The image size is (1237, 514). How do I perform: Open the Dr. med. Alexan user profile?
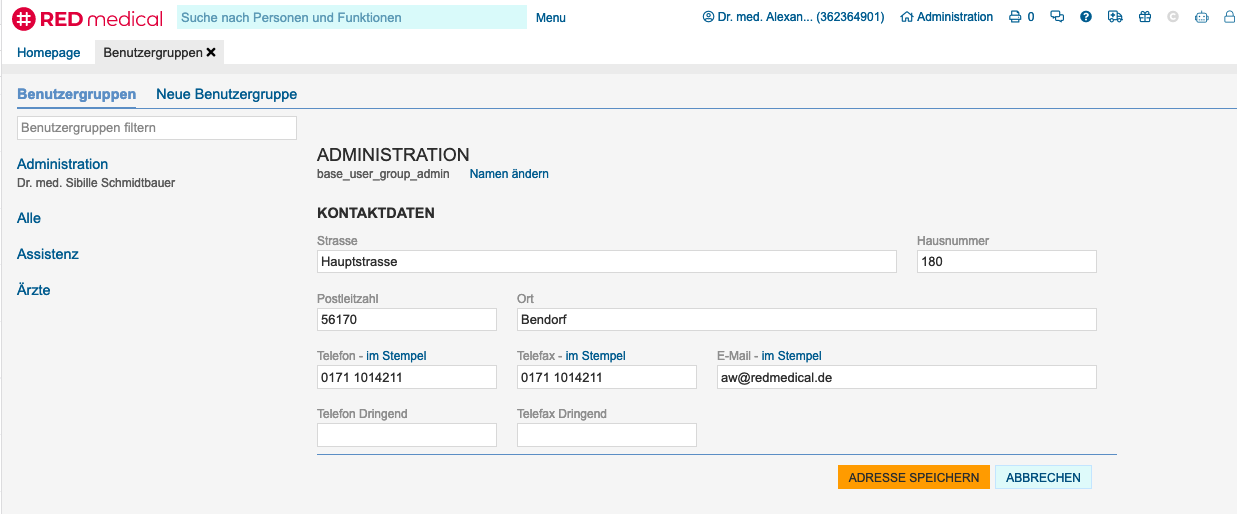pos(793,17)
